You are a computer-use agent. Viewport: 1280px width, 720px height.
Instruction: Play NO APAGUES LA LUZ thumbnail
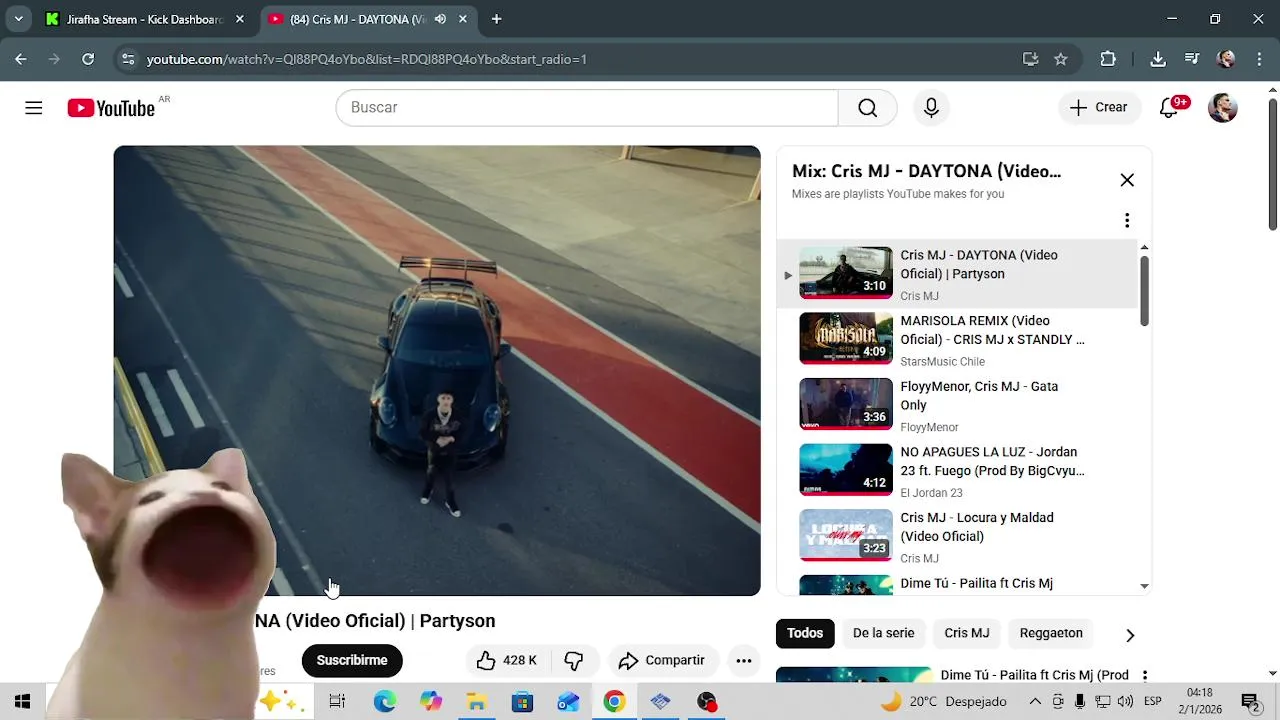point(846,470)
